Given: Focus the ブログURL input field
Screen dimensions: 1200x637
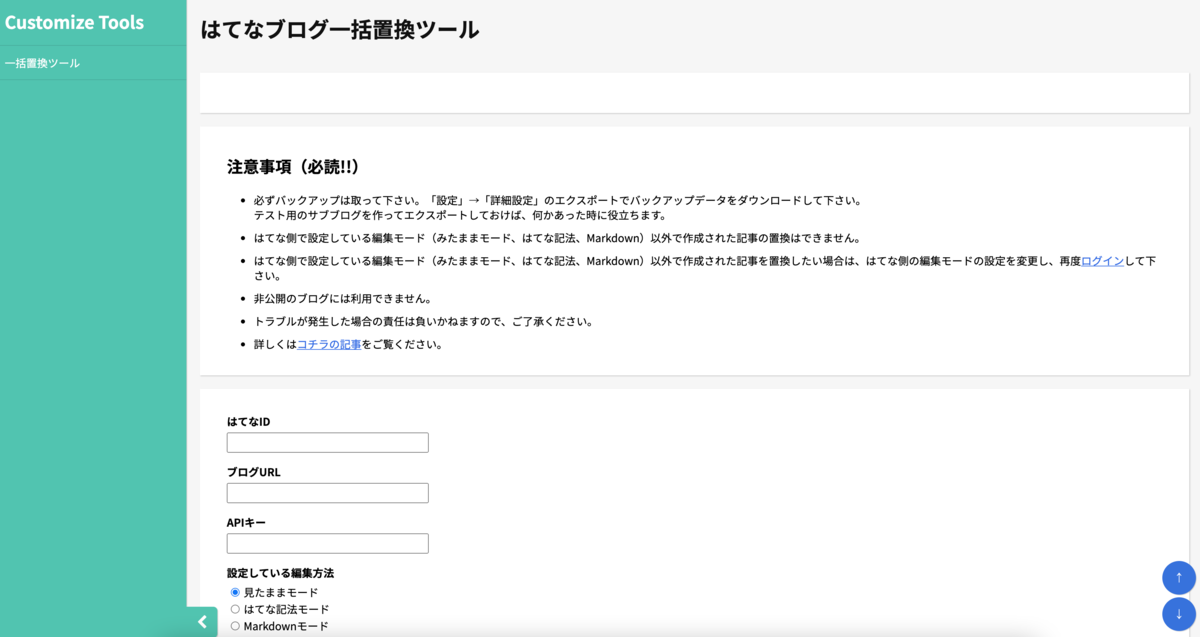Looking at the screenshot, I should 328,493.
